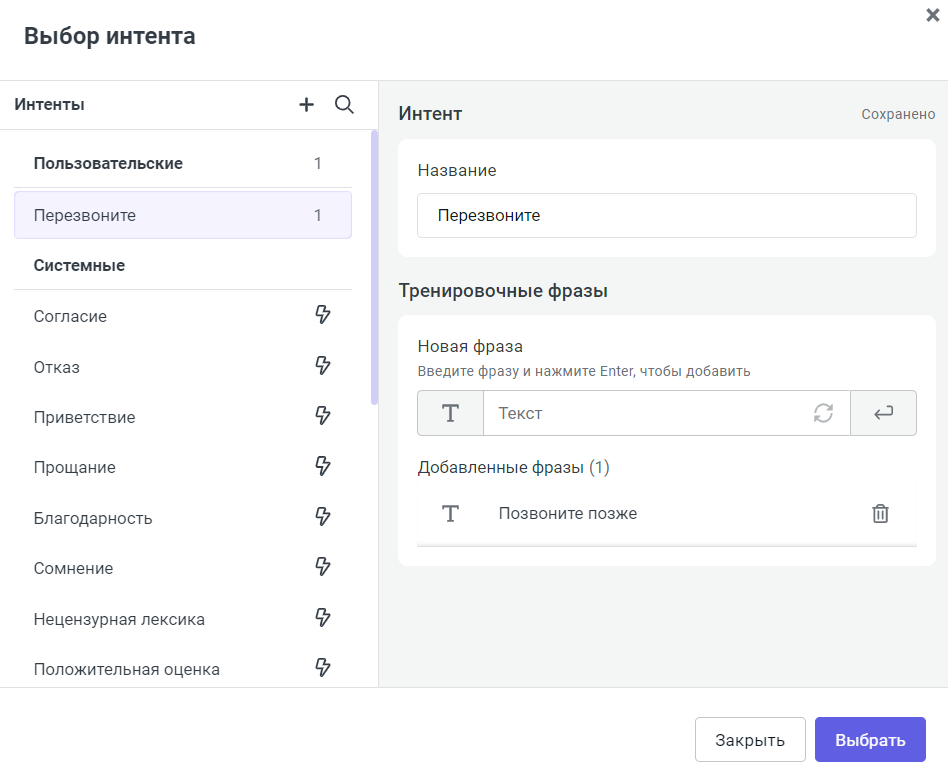948x769 pixels.
Task: Click the Название input field
Action: click(667, 215)
